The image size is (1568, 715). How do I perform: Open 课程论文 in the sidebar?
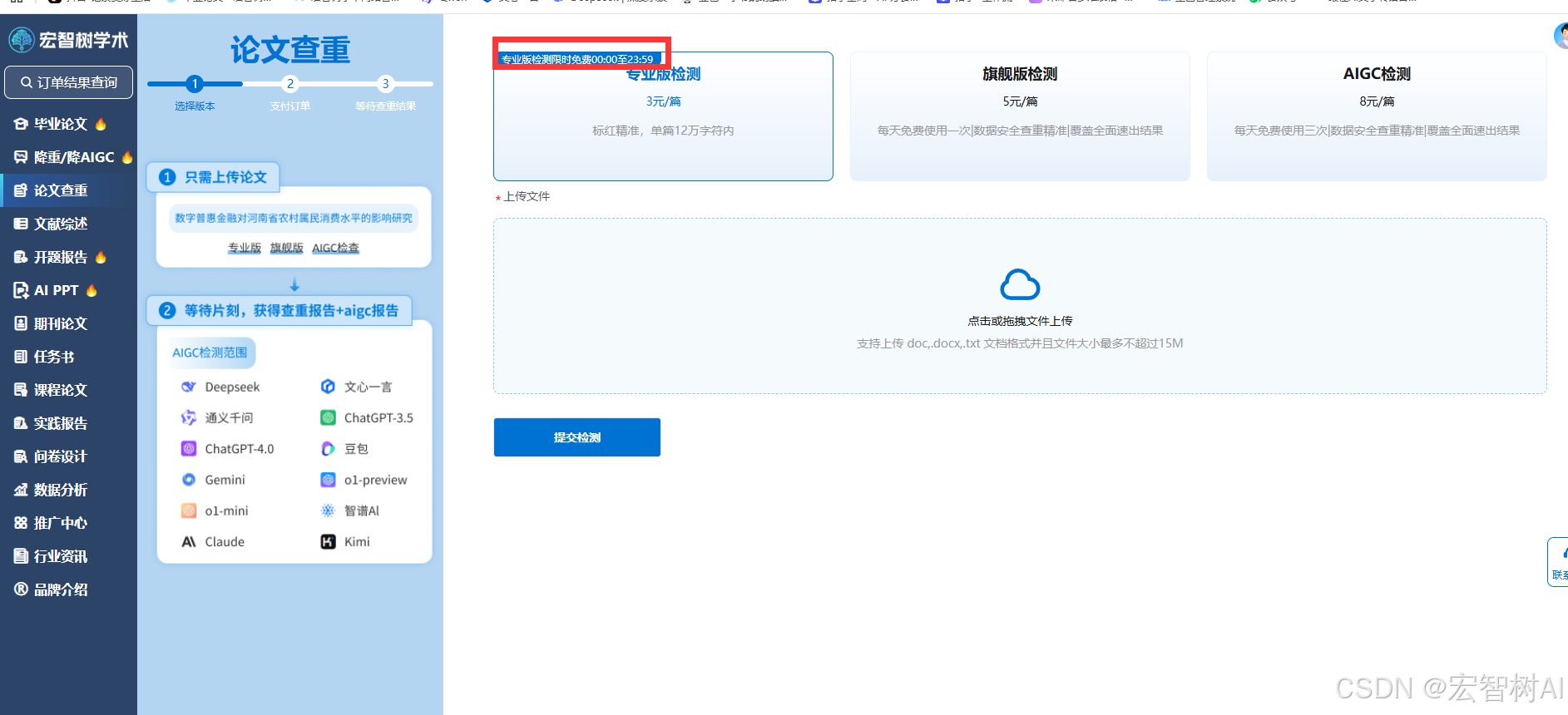51,390
